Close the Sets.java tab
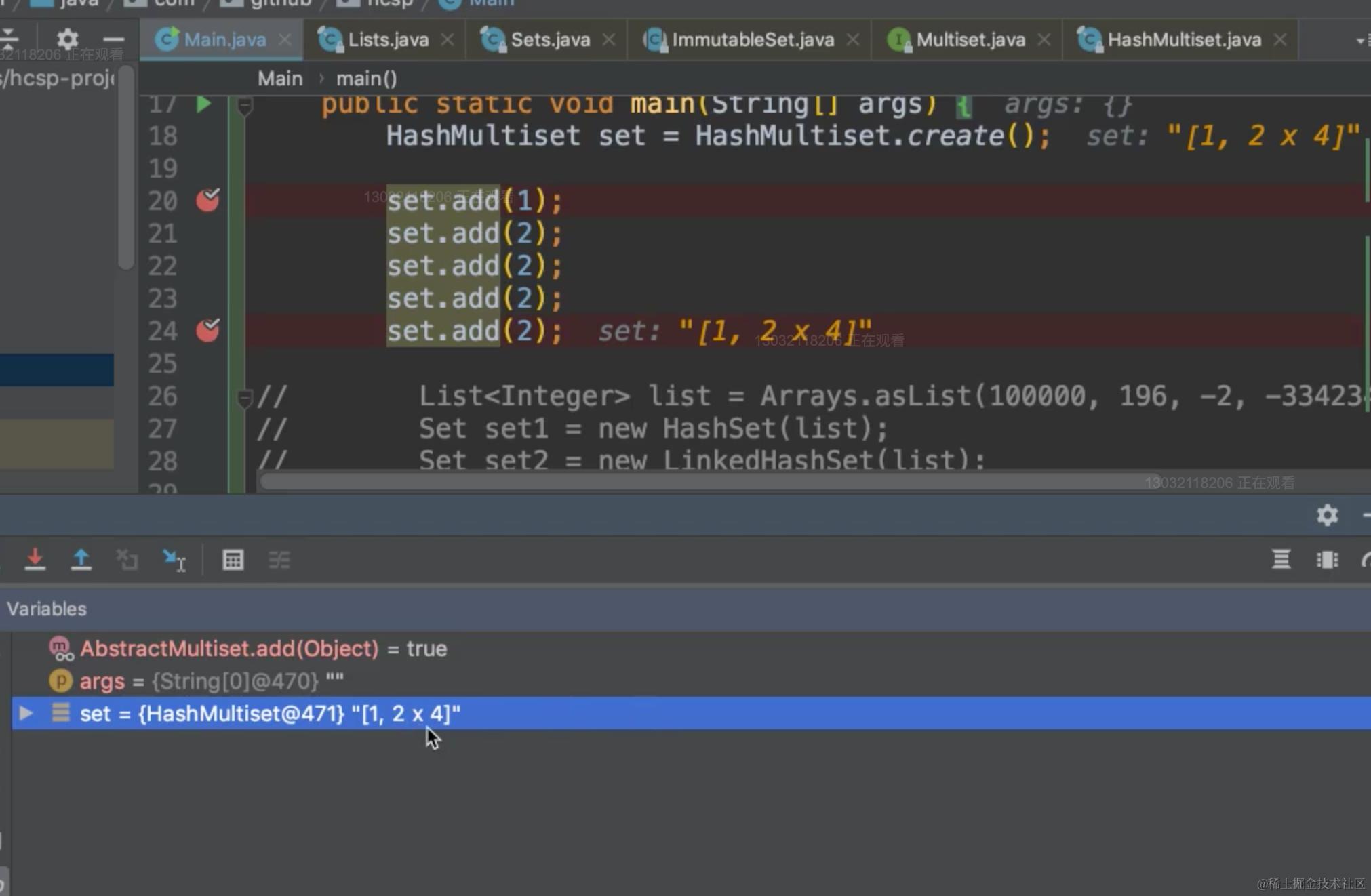The width and height of the screenshot is (1371, 896). pos(609,39)
